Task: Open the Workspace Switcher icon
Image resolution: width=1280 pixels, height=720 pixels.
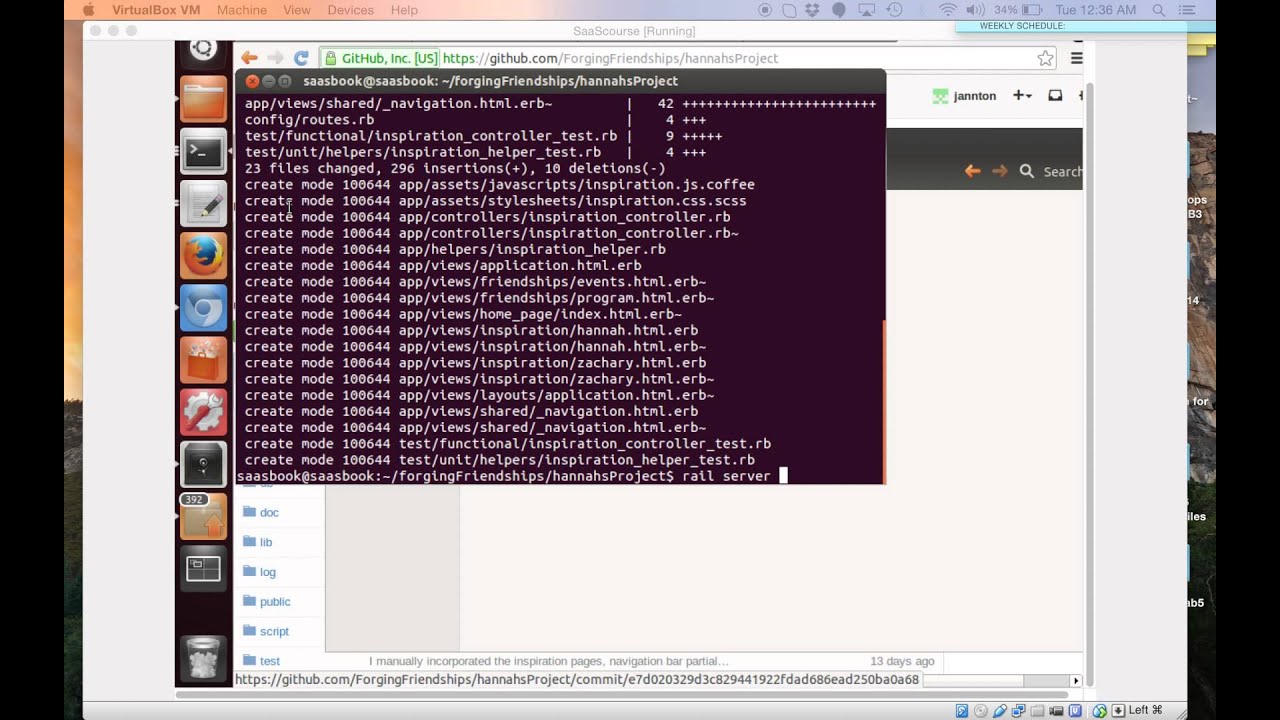Action: tap(203, 569)
